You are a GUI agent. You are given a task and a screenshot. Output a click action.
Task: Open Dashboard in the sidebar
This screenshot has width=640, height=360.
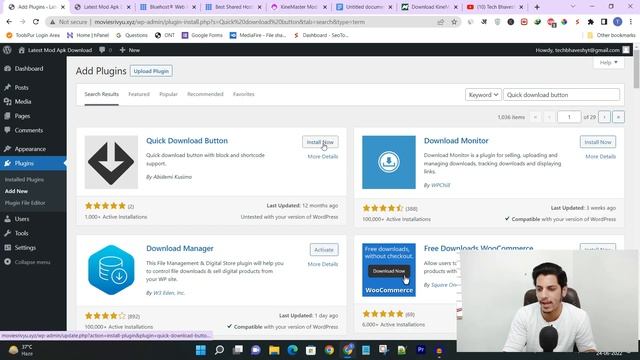pyautogui.click(x=29, y=69)
